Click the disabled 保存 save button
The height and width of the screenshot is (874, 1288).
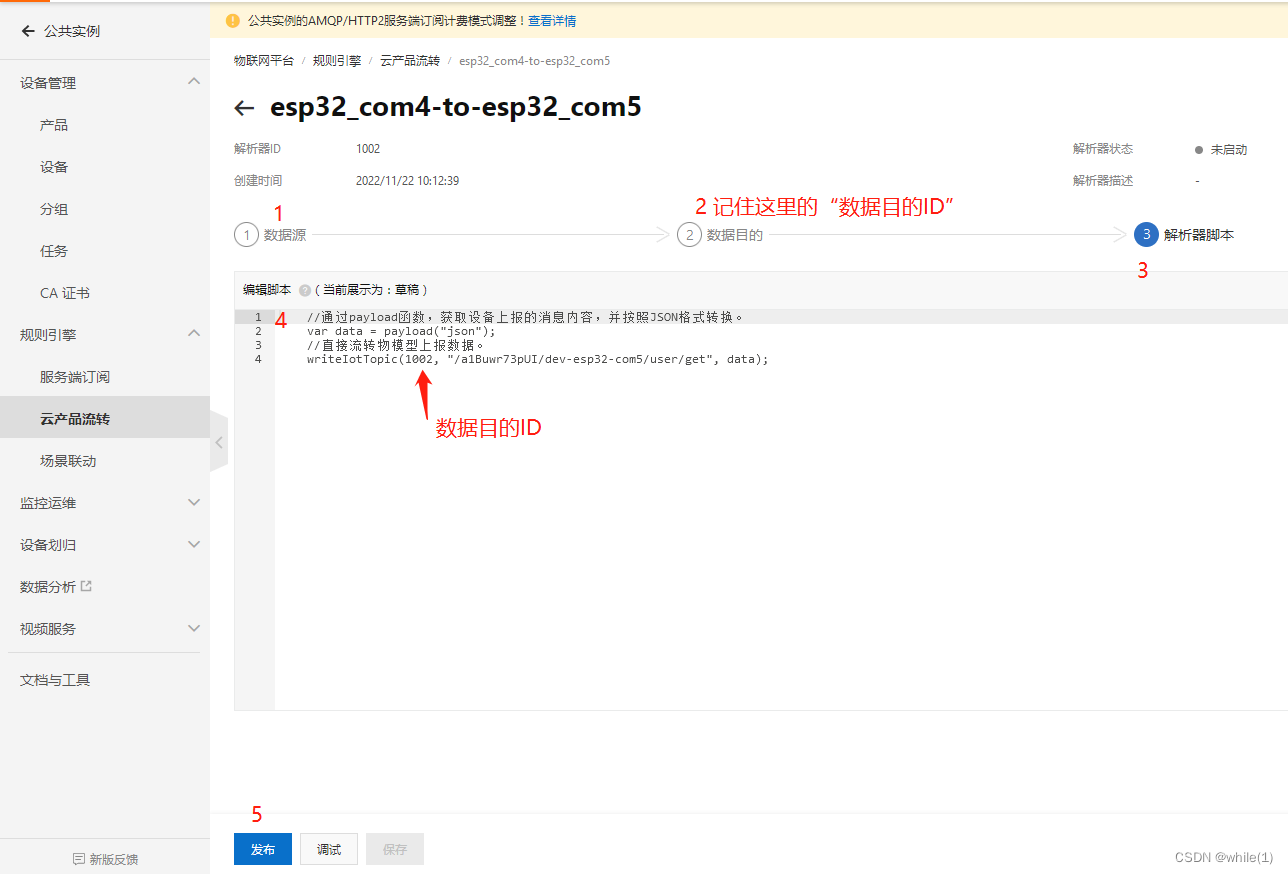coord(395,849)
